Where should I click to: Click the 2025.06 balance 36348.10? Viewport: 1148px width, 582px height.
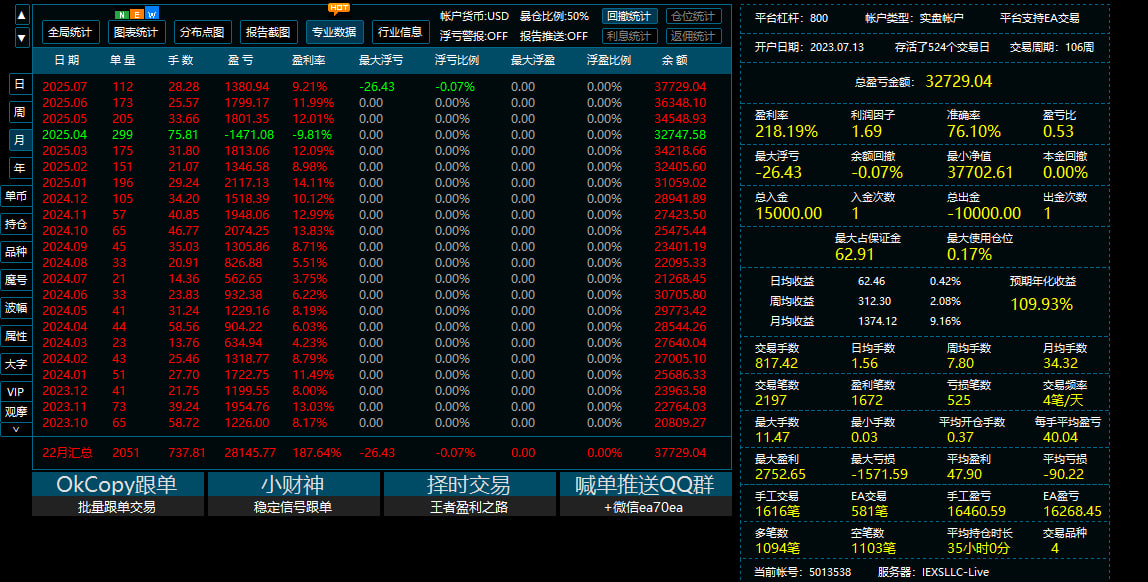point(680,102)
